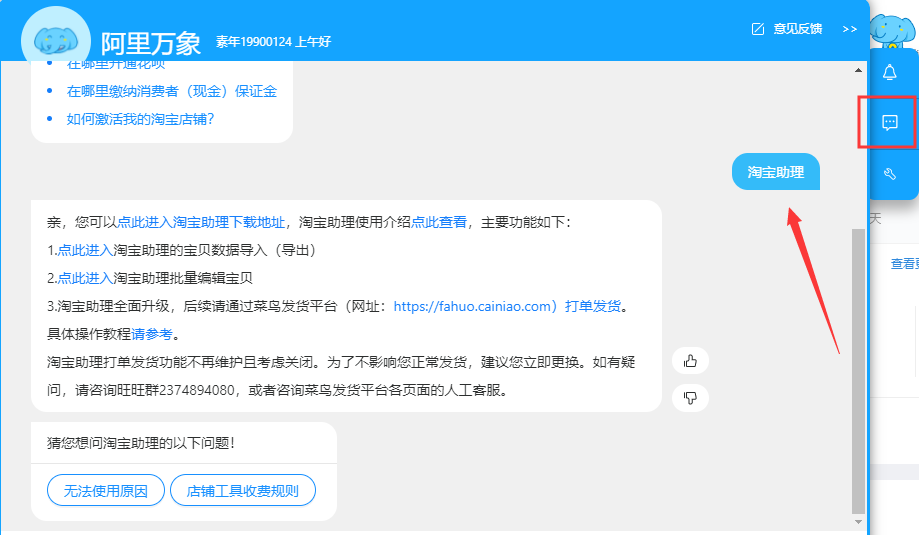Click 打单发货 link
Image resolution: width=919 pixels, height=535 pixels.
tap(593, 306)
